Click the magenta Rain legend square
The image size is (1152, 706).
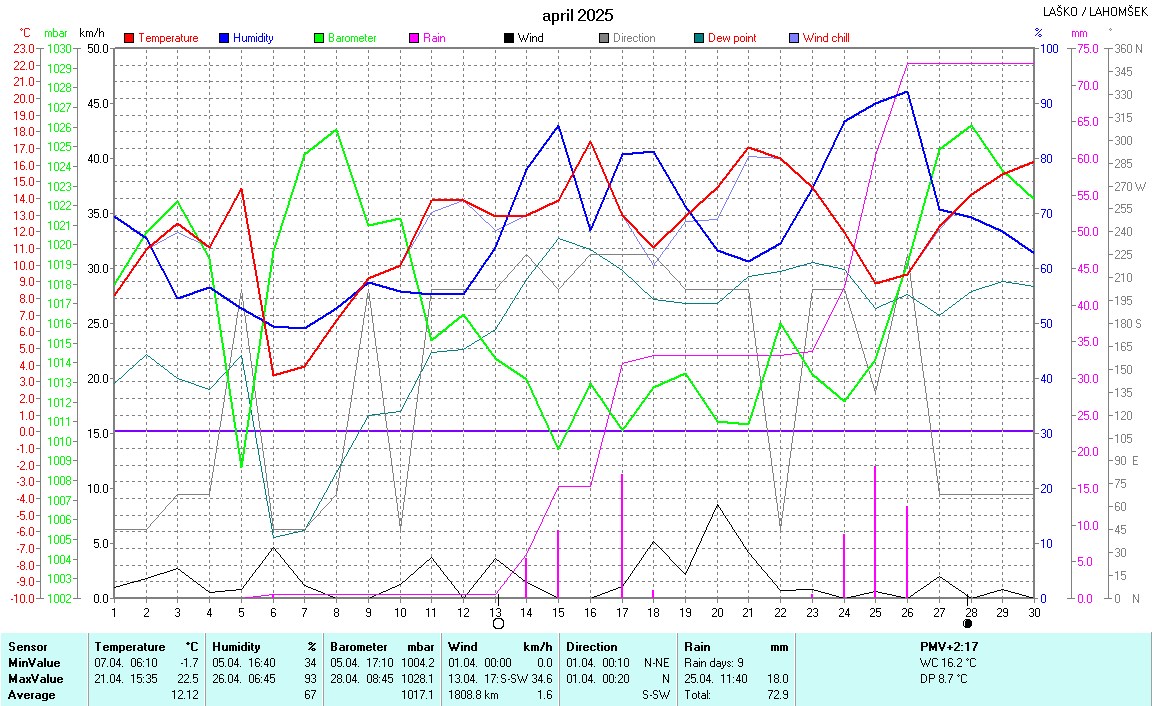point(414,38)
